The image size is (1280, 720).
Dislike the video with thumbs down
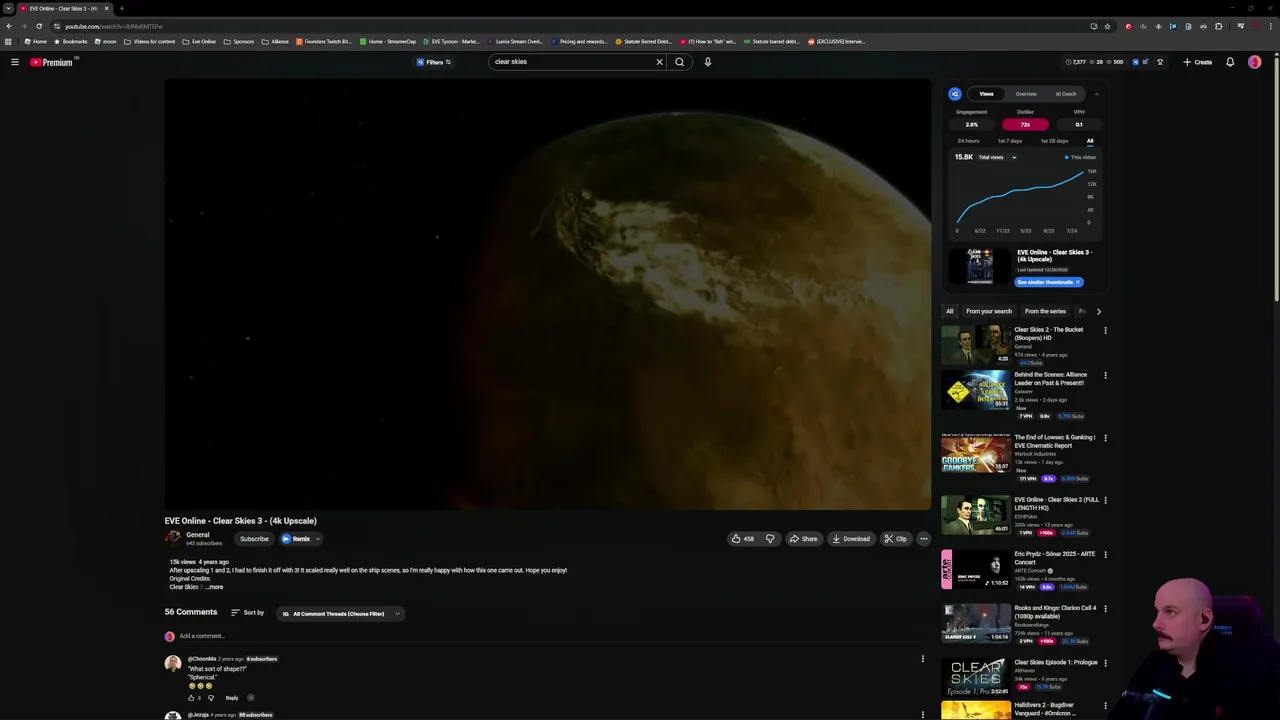click(770, 539)
